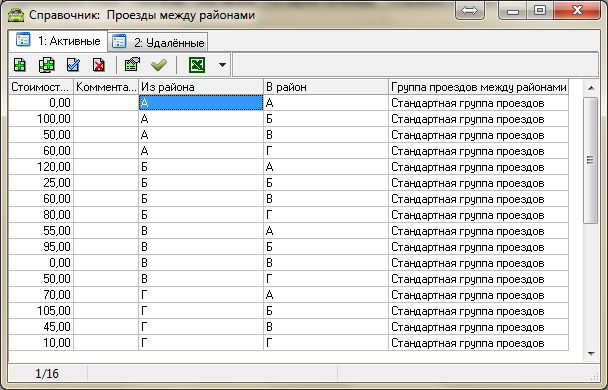Maximize the Справочник window
Screen dimensions: 608x390
[540, 10]
